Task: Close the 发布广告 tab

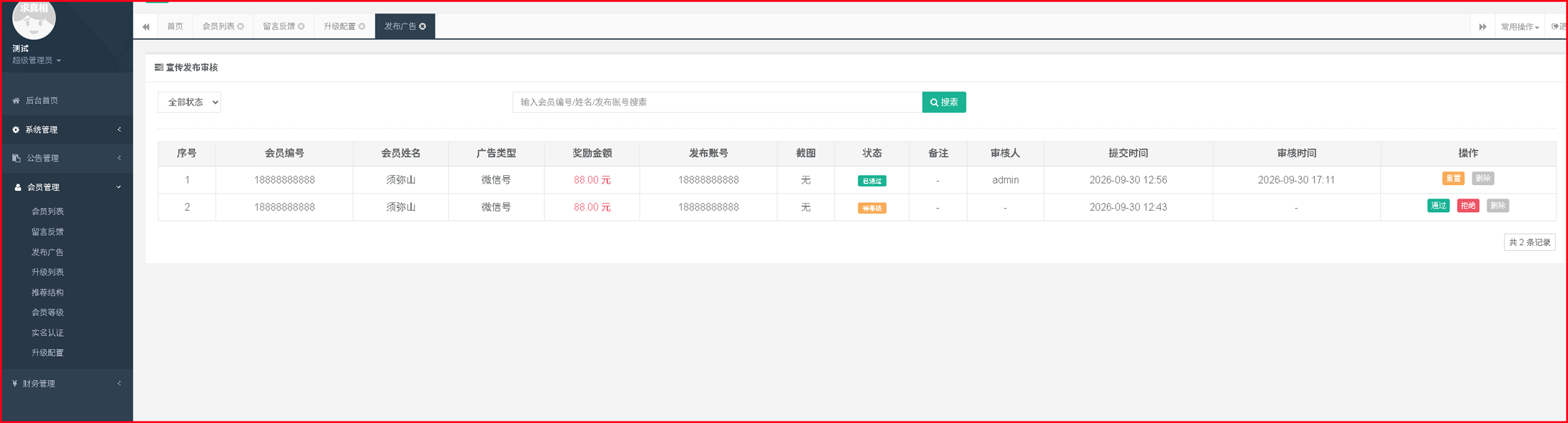Action: click(x=423, y=26)
